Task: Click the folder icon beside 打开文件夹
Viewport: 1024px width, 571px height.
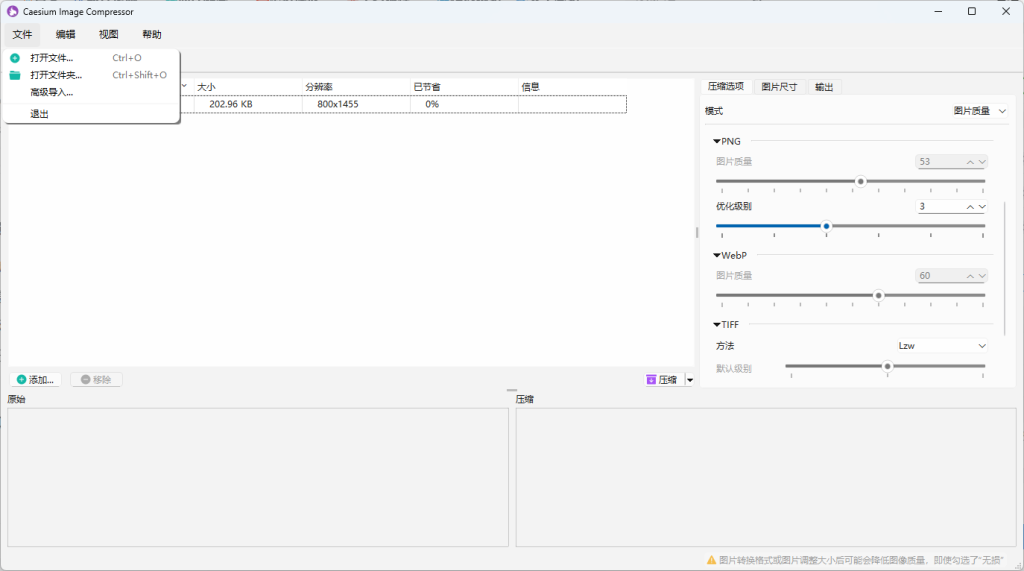Action: 15,75
